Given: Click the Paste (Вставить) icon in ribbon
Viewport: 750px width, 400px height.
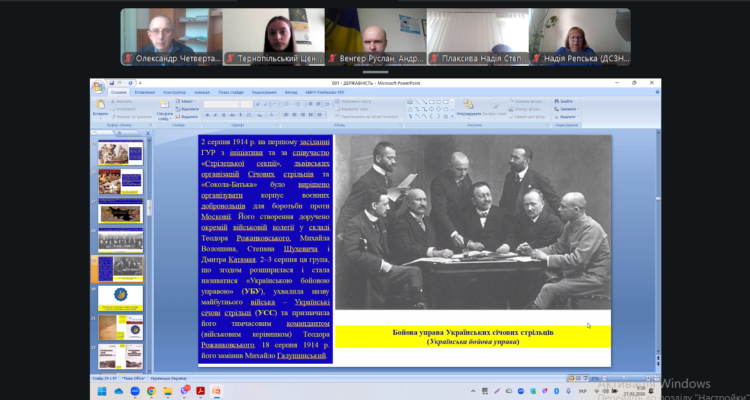Looking at the screenshot, I should [x=101, y=106].
